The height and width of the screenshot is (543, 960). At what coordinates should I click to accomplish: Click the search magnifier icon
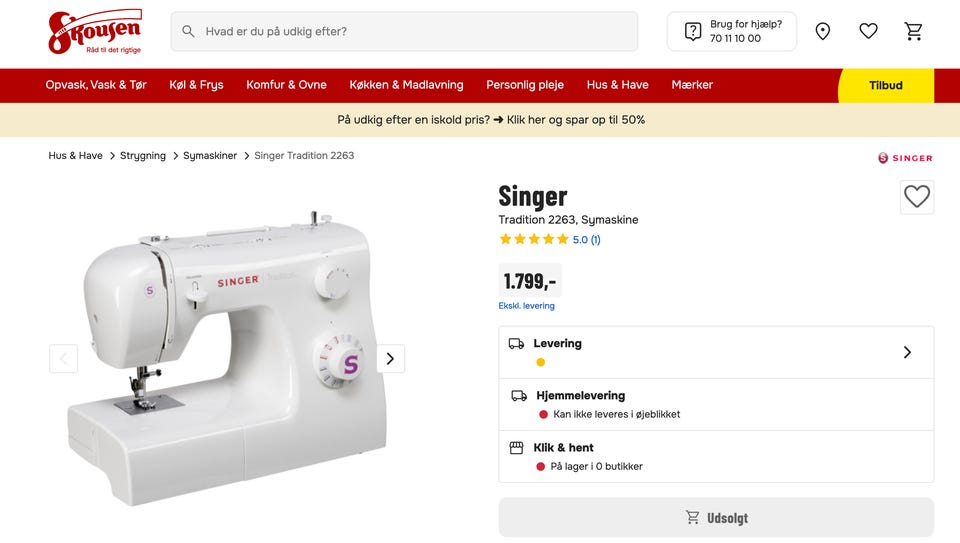coord(188,31)
